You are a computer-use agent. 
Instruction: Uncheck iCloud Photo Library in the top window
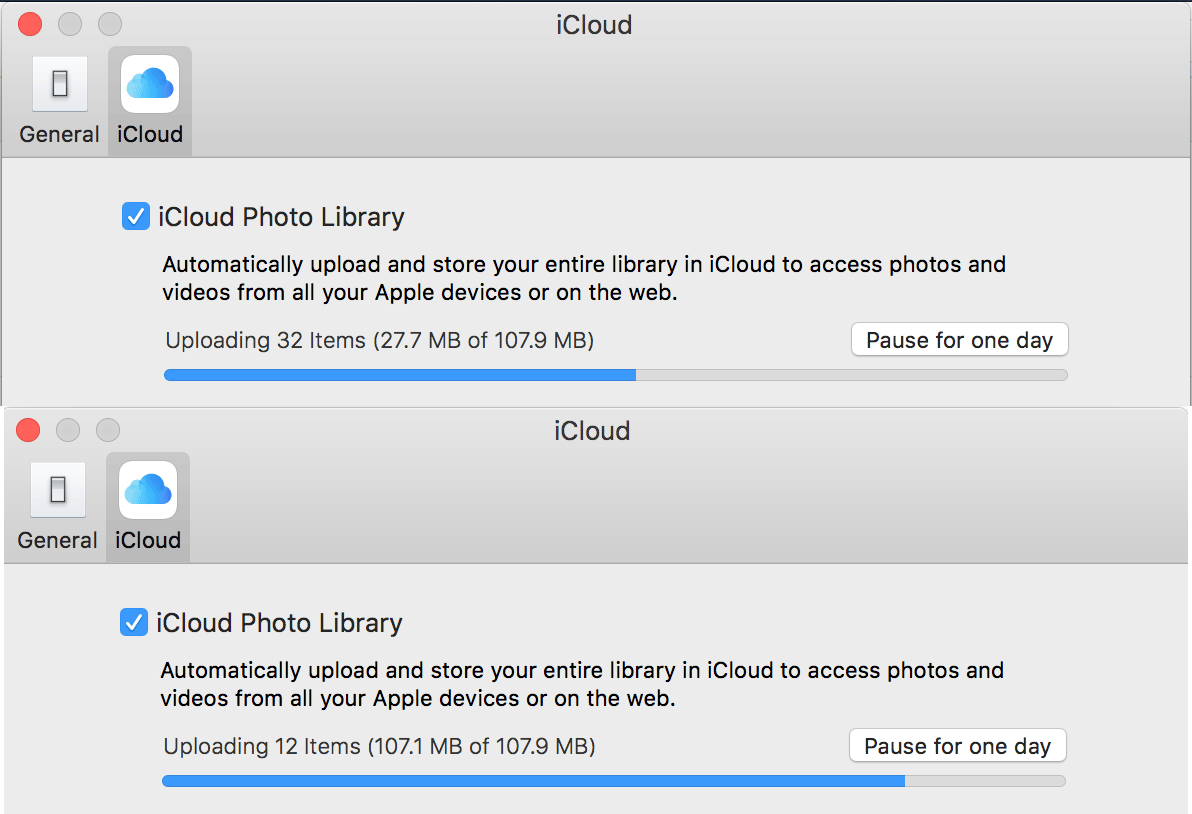pyautogui.click(x=136, y=216)
